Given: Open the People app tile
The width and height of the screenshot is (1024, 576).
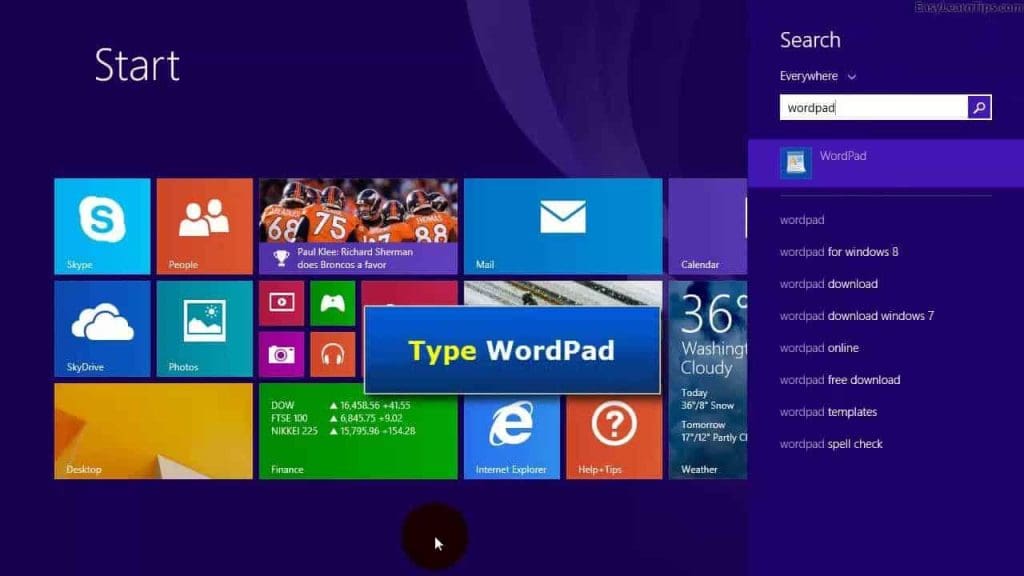Looking at the screenshot, I should [204, 225].
